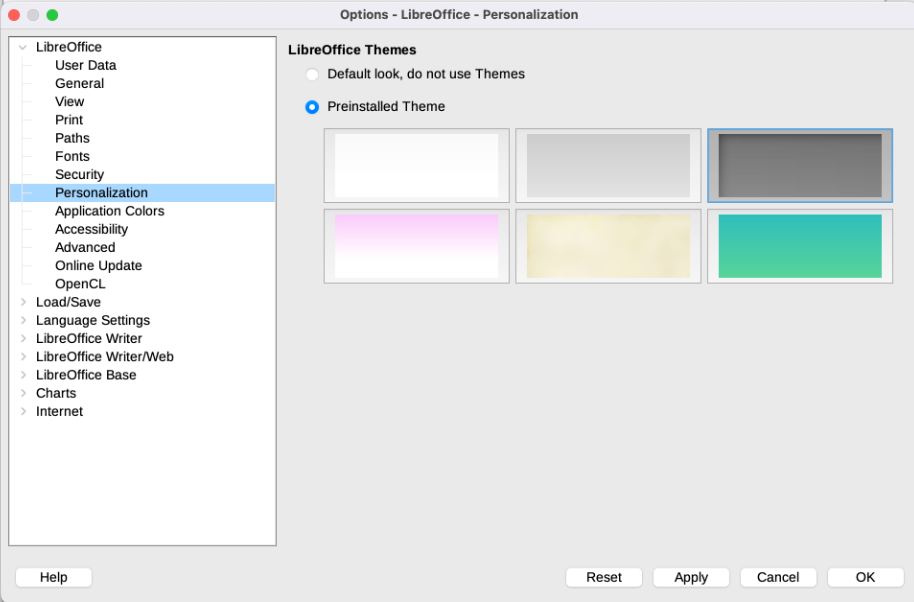914x602 pixels.
Task: Select the Internet category label
Action: pyautogui.click(x=59, y=411)
